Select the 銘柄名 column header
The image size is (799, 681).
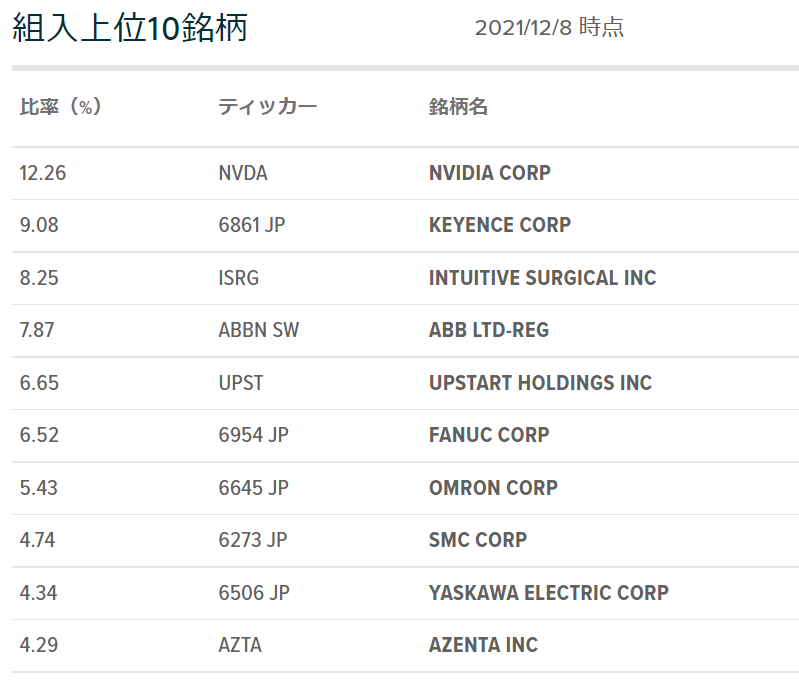tap(458, 107)
